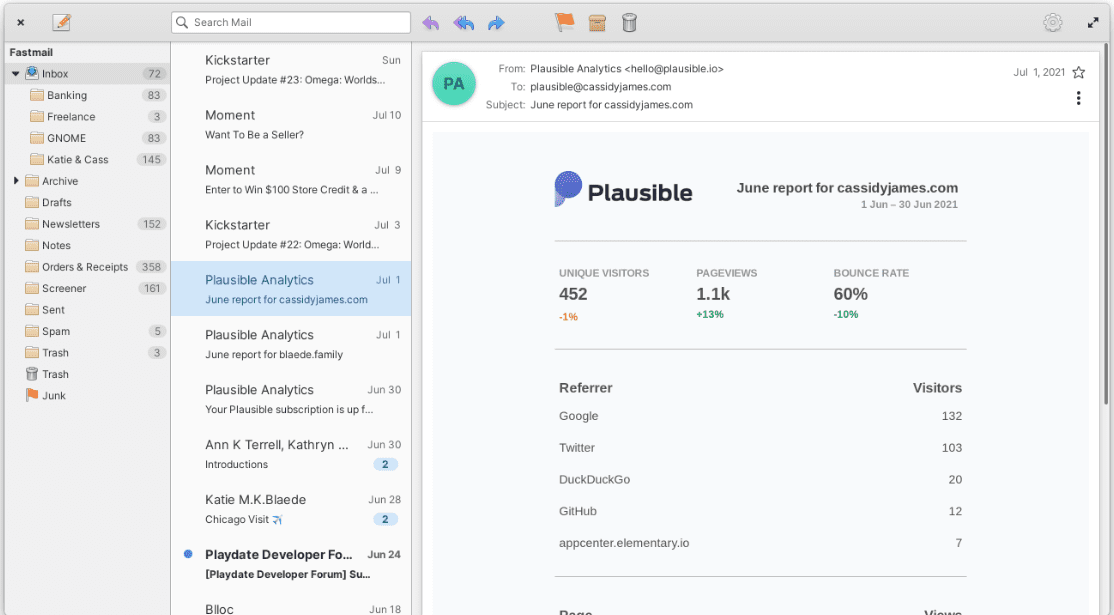Click the message pane vertical scrollbar
The height and width of the screenshot is (615, 1114).
(1106, 224)
